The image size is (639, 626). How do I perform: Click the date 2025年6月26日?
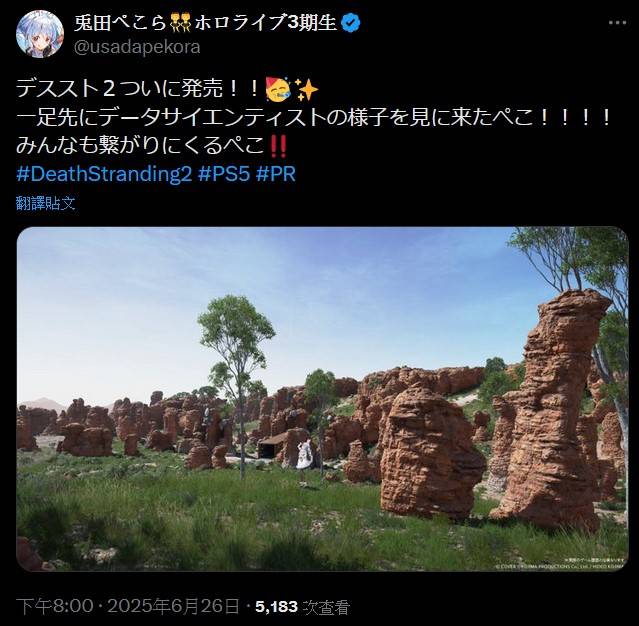pos(173,607)
